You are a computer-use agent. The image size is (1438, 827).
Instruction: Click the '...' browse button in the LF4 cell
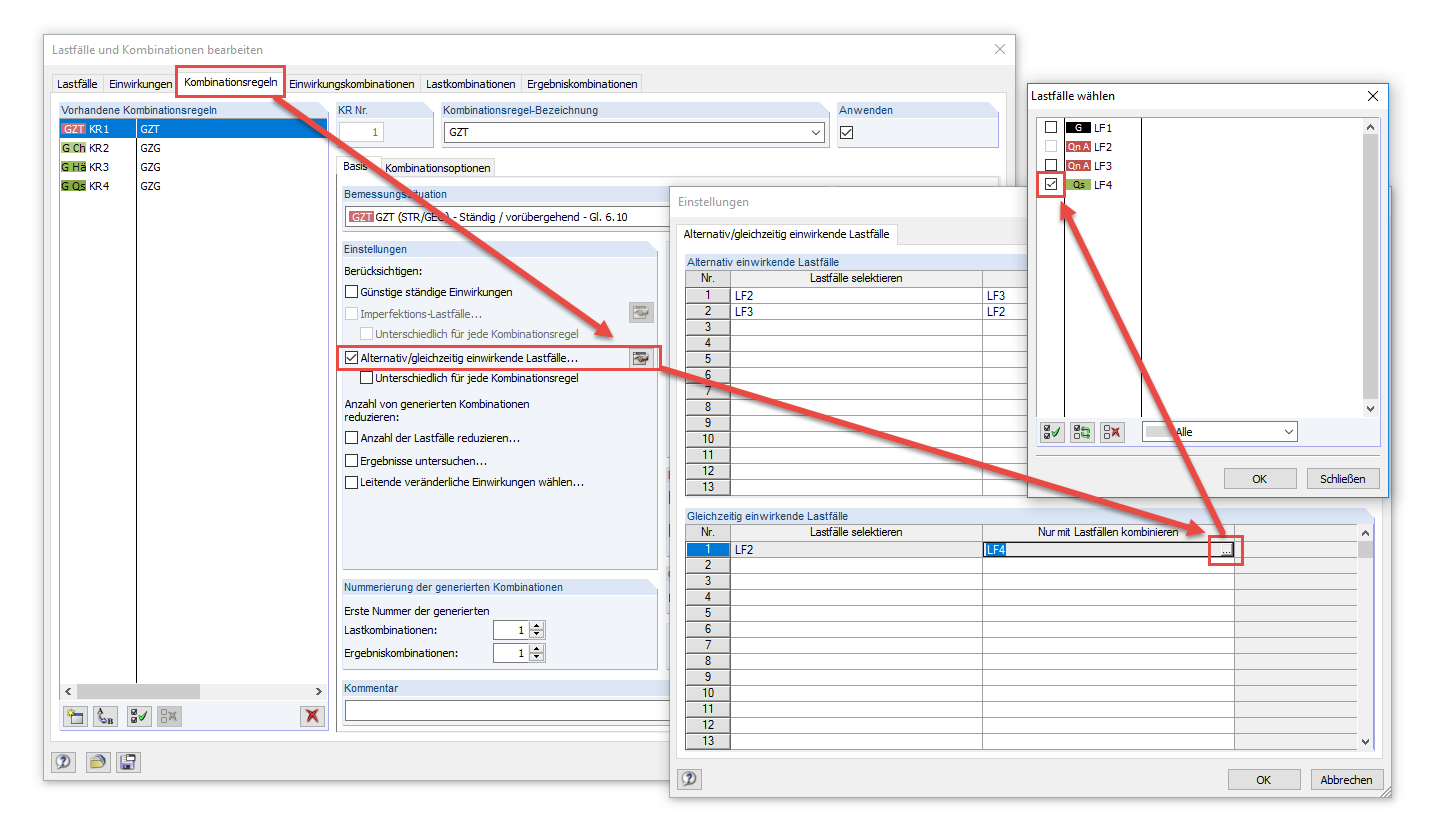pyautogui.click(x=1225, y=549)
